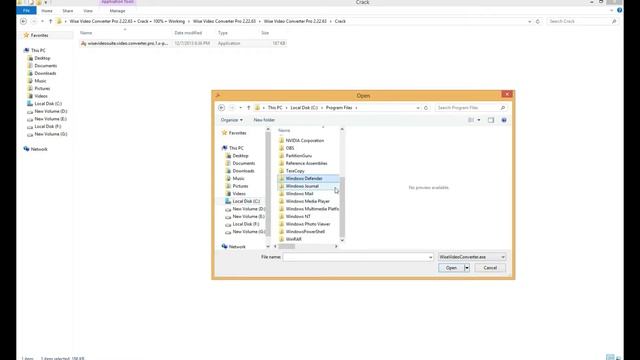Image resolution: width=640 pixels, height=360 pixels.
Task: Click Local Disk (C:) breadcrumb in dialog
Action: coord(304,108)
